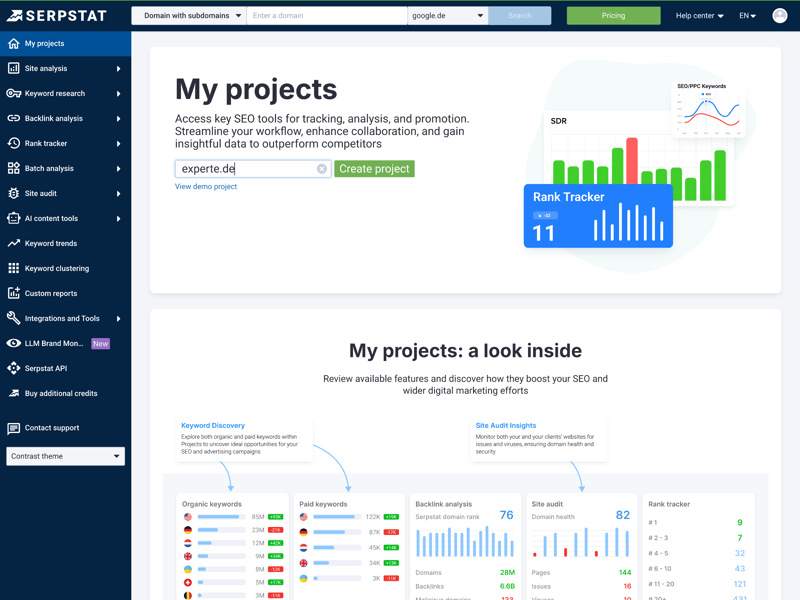Image resolution: width=800 pixels, height=600 pixels.
Task: Click the Custom reports chart icon
Action: pos(14,293)
